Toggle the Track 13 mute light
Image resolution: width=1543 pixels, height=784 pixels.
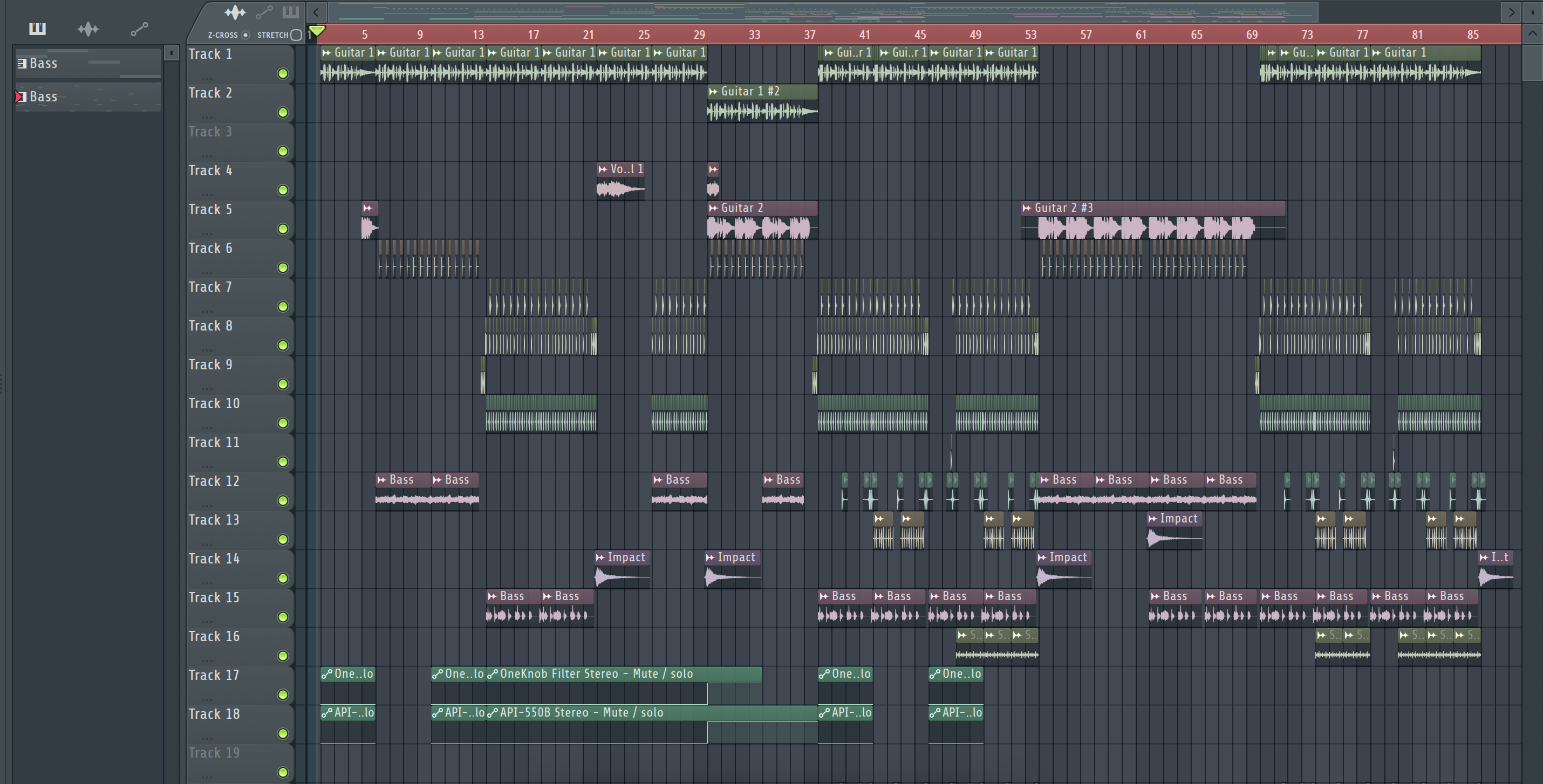click(283, 540)
